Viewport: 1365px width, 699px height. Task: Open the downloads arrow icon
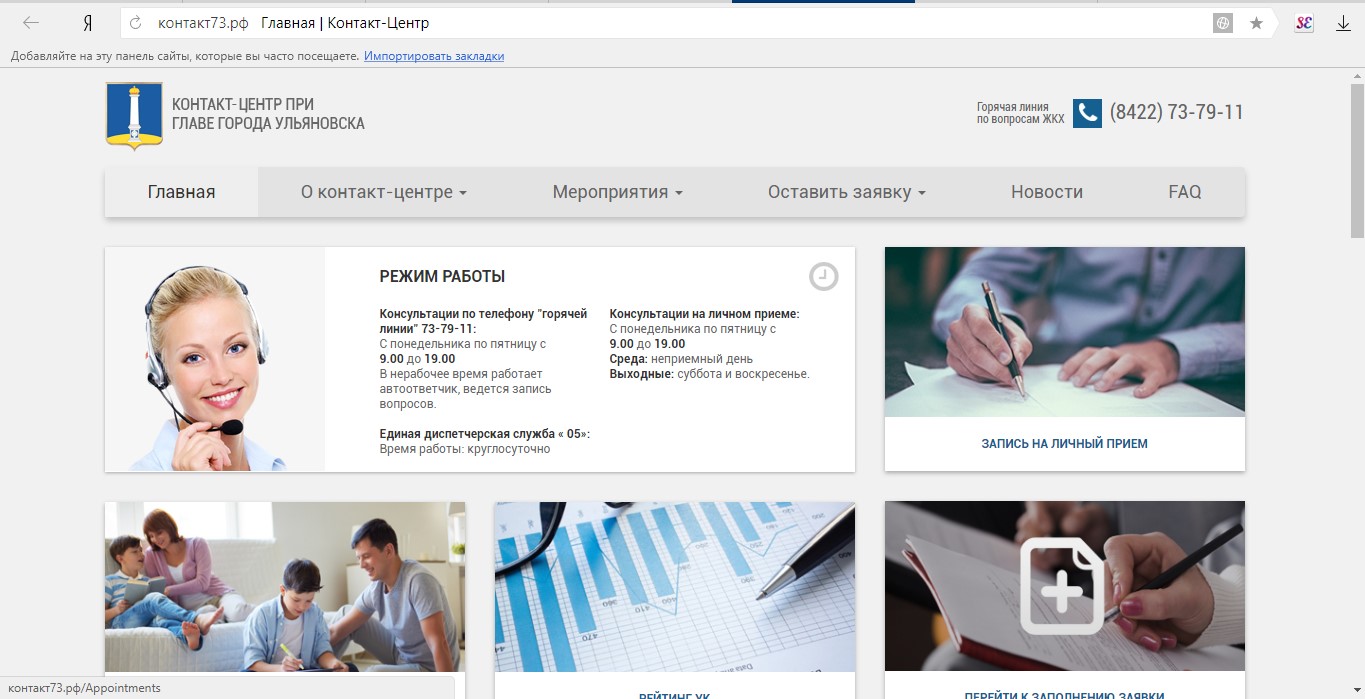tap(1343, 23)
